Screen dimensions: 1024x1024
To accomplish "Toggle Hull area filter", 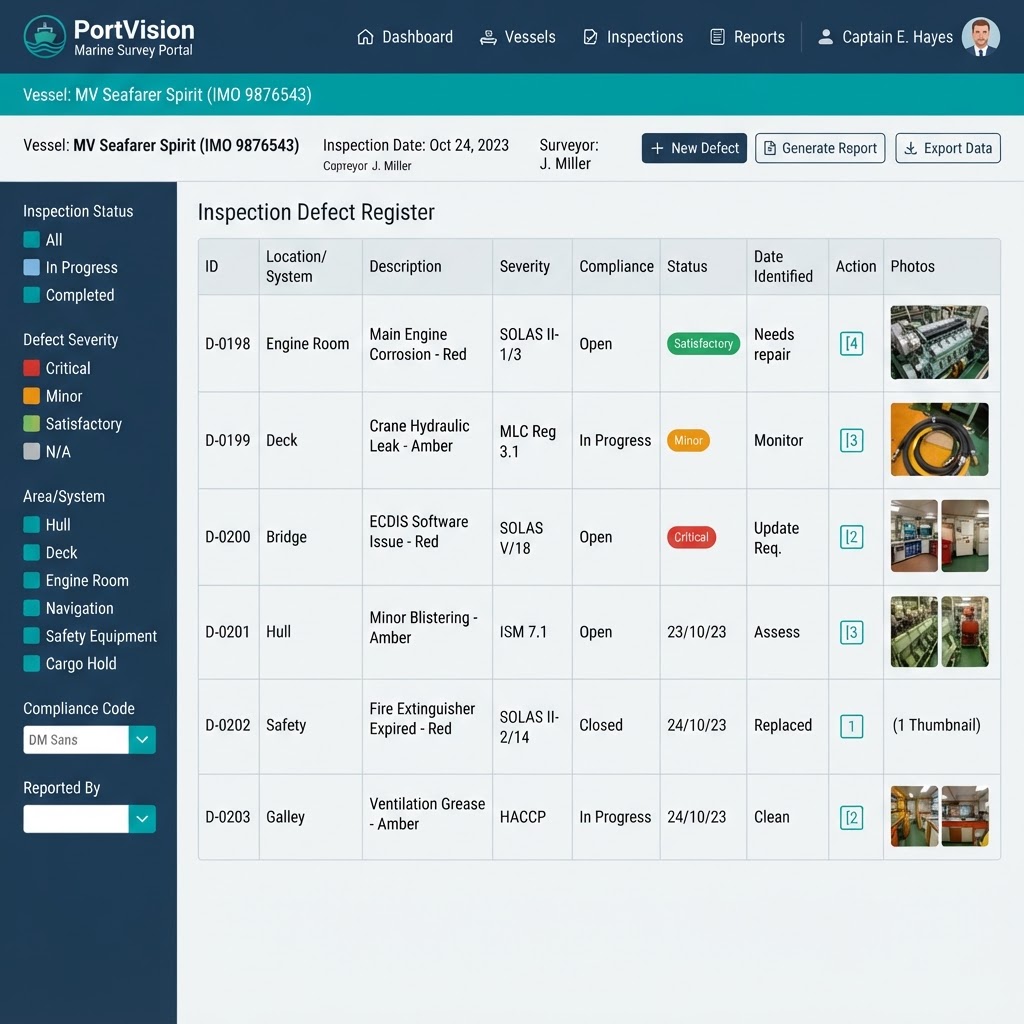I will pos(31,524).
